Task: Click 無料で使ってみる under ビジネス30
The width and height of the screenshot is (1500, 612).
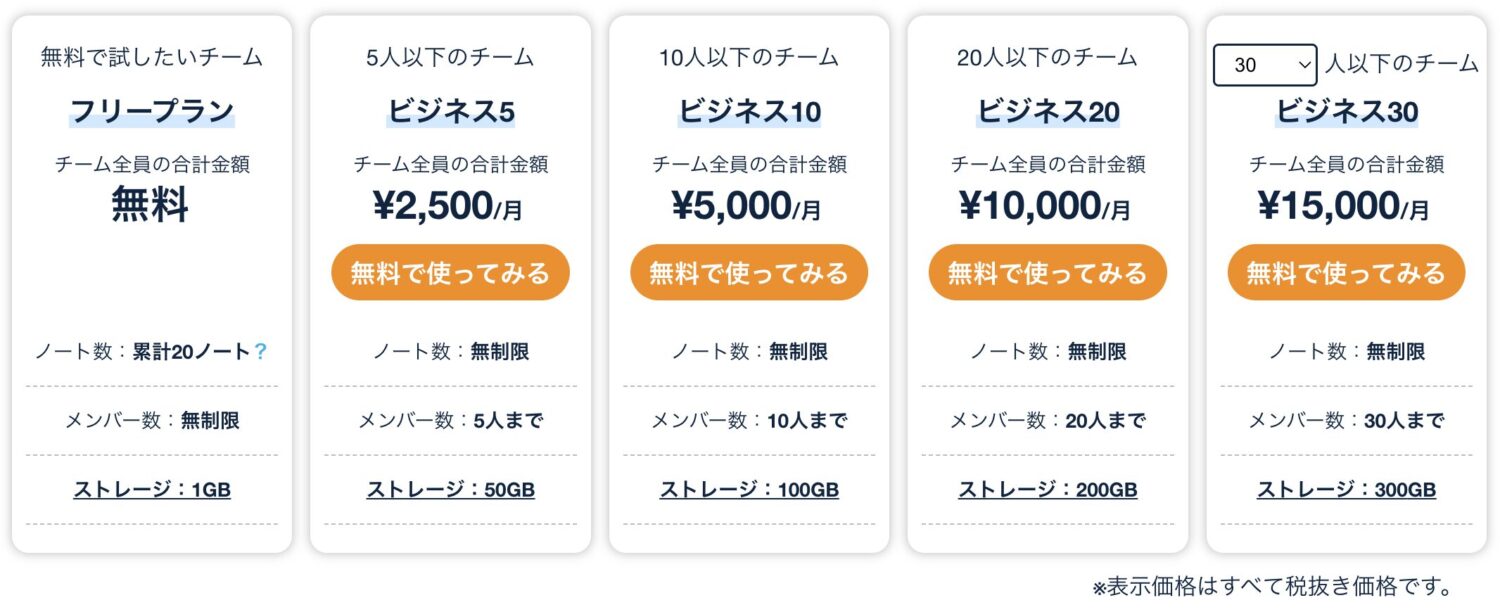Action: point(1347,271)
